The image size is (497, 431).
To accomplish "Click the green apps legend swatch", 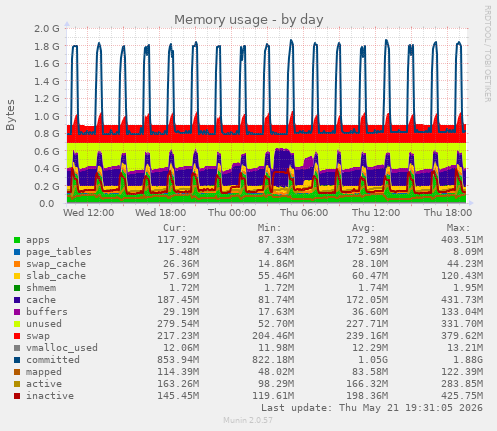I will [17, 240].
